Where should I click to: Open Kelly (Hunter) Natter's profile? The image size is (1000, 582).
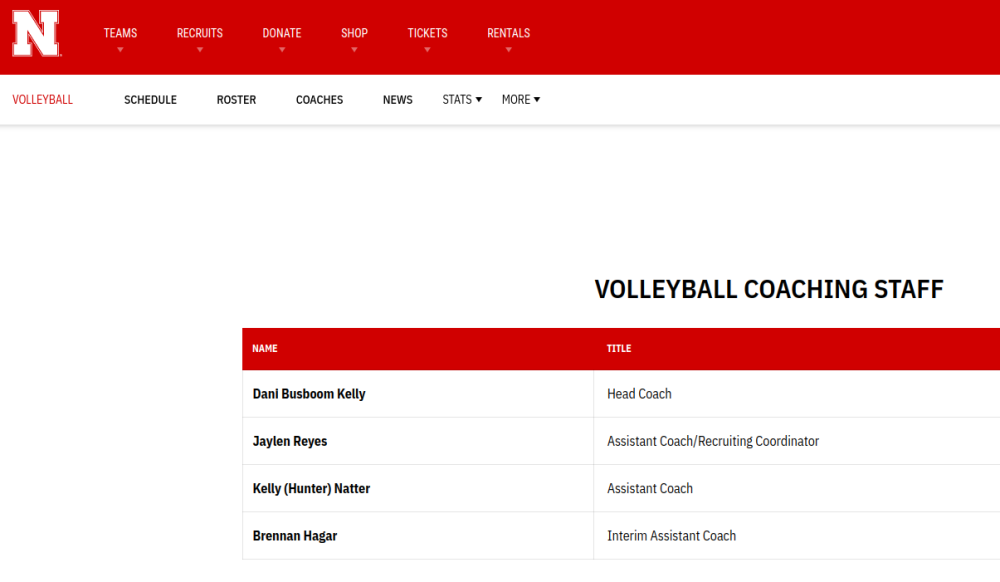[x=311, y=489]
